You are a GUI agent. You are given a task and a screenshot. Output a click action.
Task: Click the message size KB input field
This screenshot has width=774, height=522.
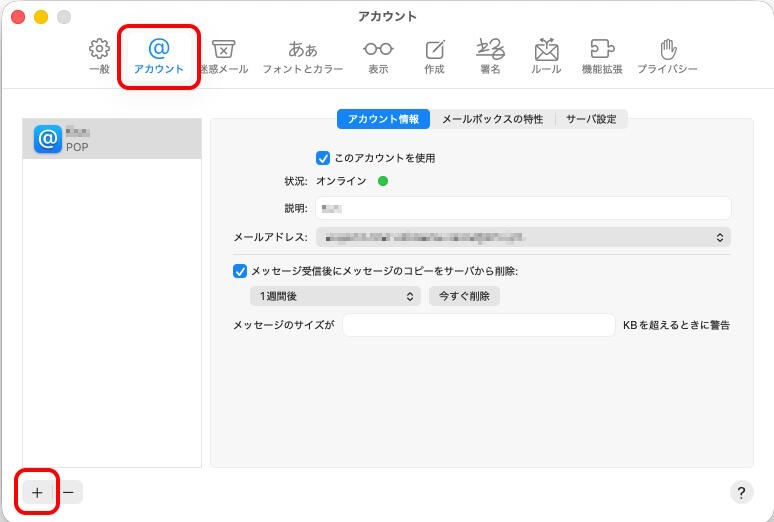(478, 325)
